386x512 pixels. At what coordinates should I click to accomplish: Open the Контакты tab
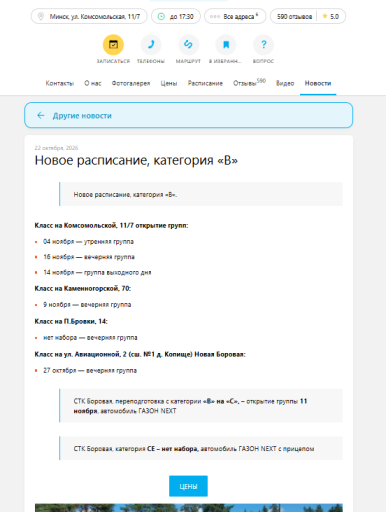[60, 83]
